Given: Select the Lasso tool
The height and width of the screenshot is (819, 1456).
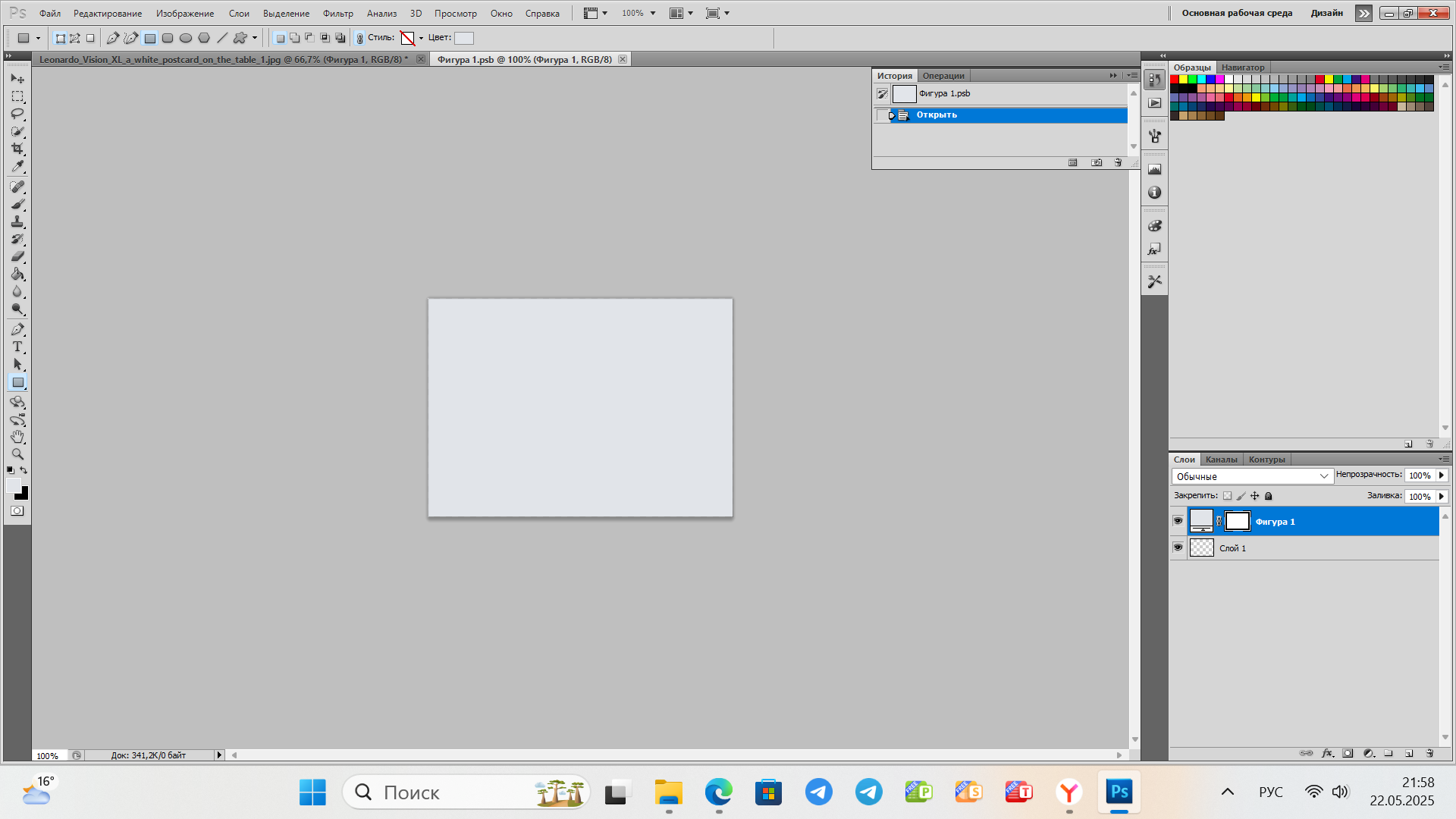Looking at the screenshot, I should point(17,114).
